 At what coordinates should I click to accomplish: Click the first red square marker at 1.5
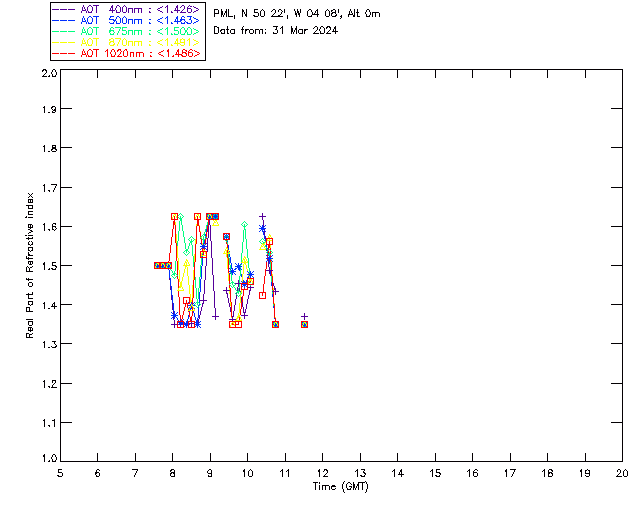click(x=157, y=265)
